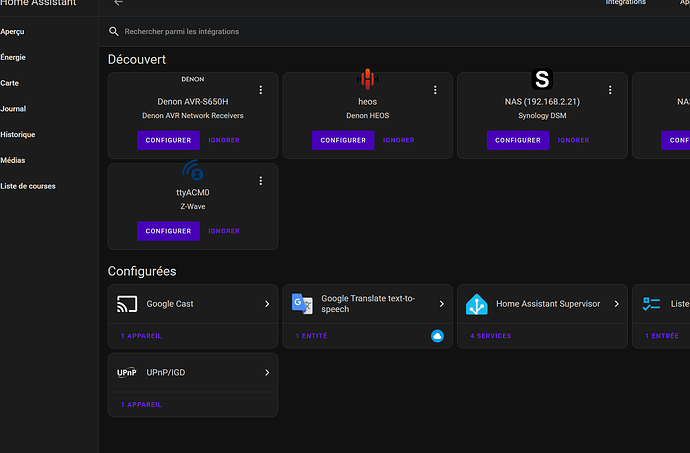Screen dimensions: 690x453
Task: Expand Google Cast with chevron arrow
Action: 267,304
